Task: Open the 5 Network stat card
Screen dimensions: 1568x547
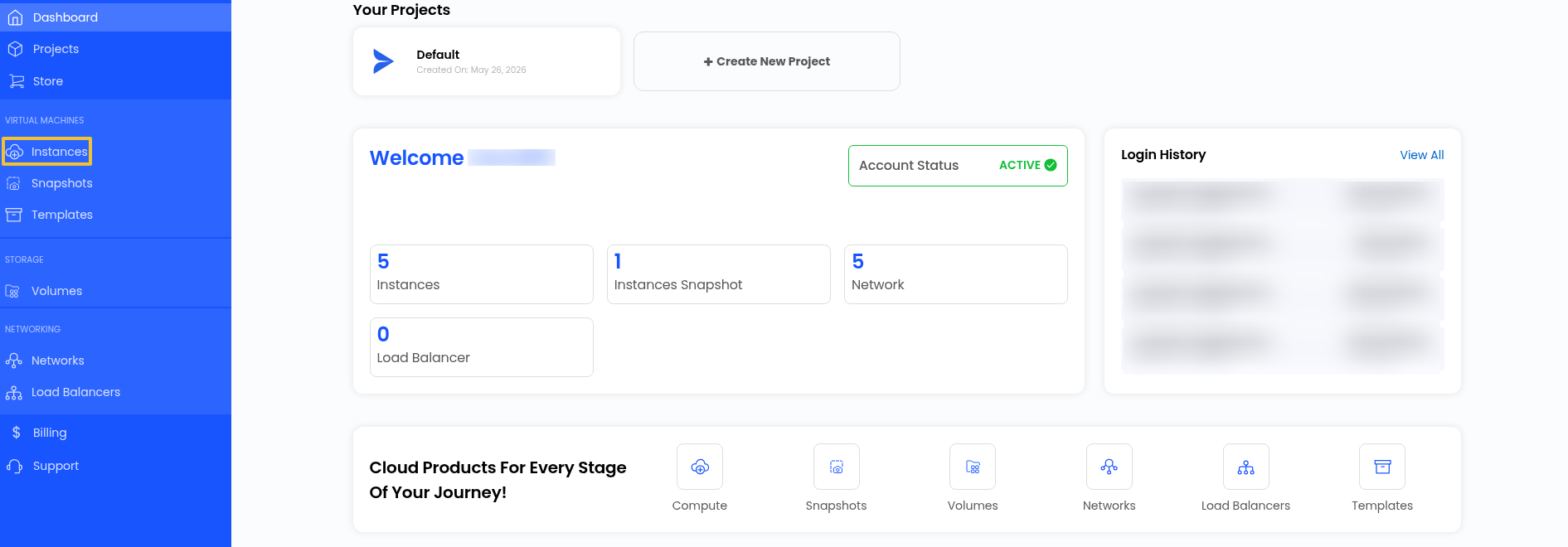Action: tap(956, 274)
